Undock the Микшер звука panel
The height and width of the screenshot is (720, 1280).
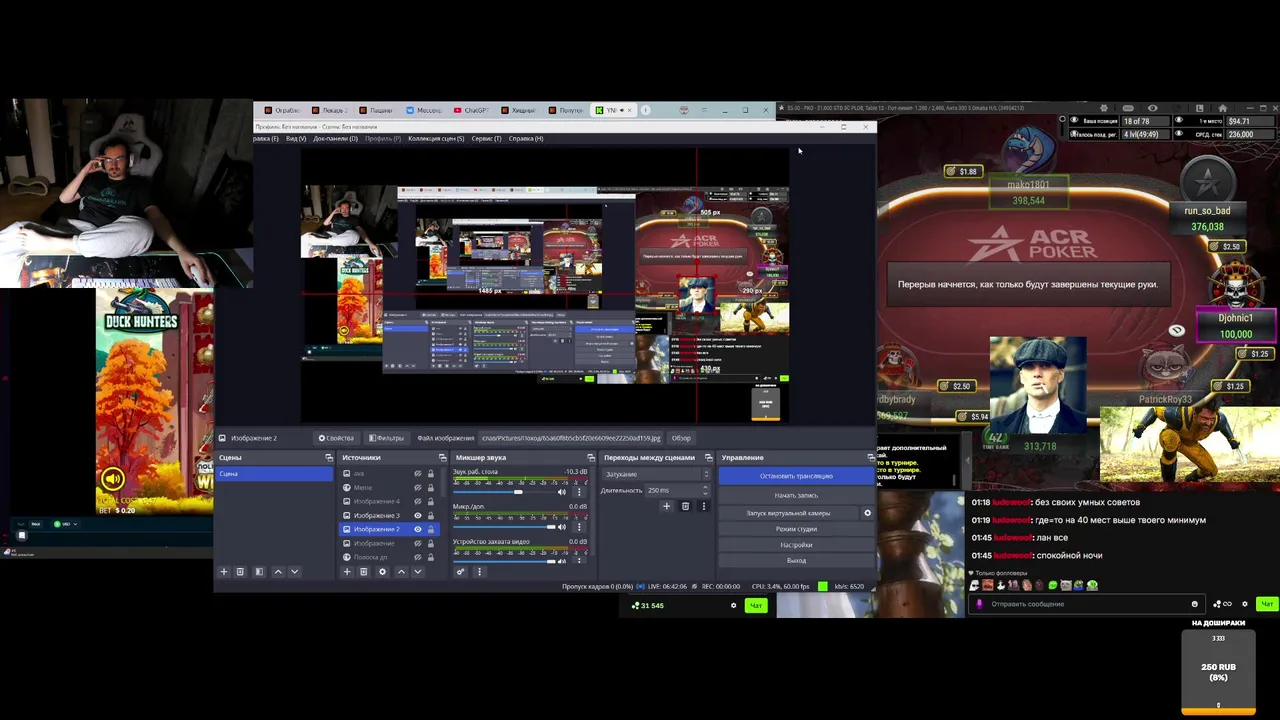(x=591, y=458)
